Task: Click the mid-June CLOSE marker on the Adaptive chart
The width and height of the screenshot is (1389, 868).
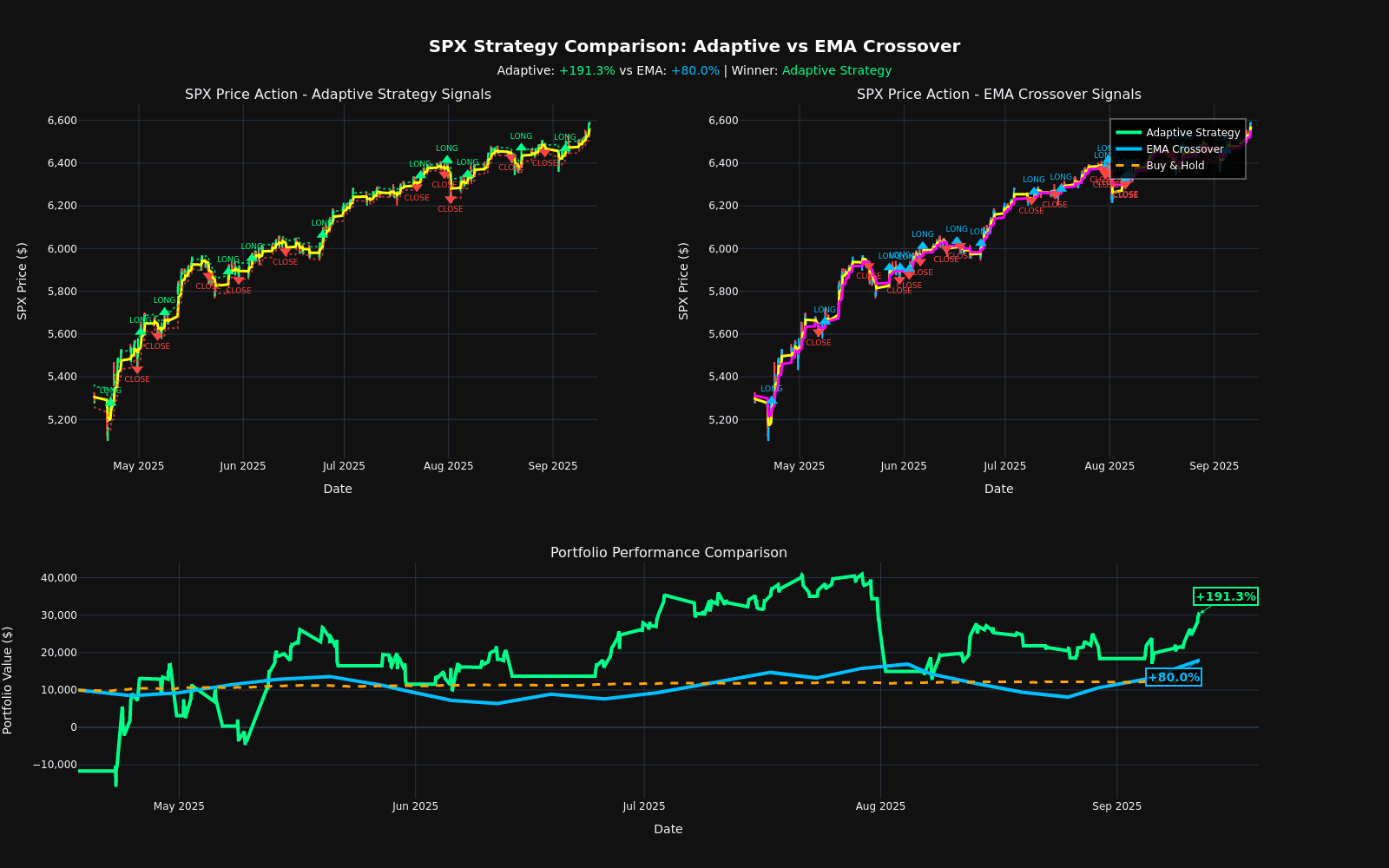Action: 285,253
